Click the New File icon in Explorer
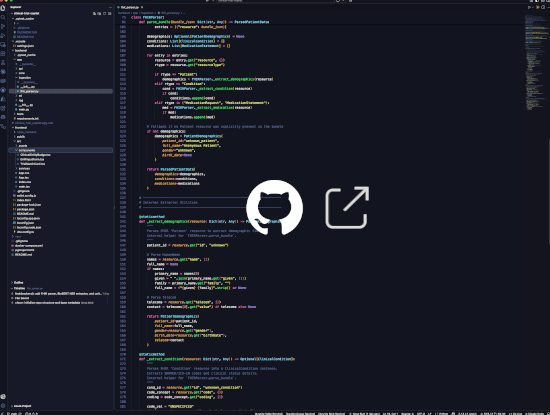The height and width of the screenshot is (415, 550). (94, 13)
